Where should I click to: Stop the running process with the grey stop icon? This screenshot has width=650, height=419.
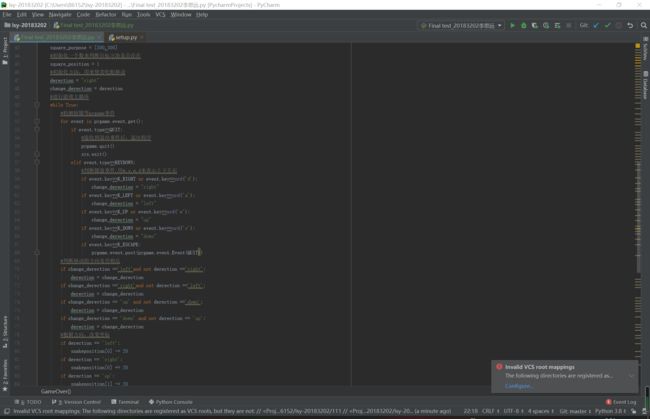click(x=568, y=25)
